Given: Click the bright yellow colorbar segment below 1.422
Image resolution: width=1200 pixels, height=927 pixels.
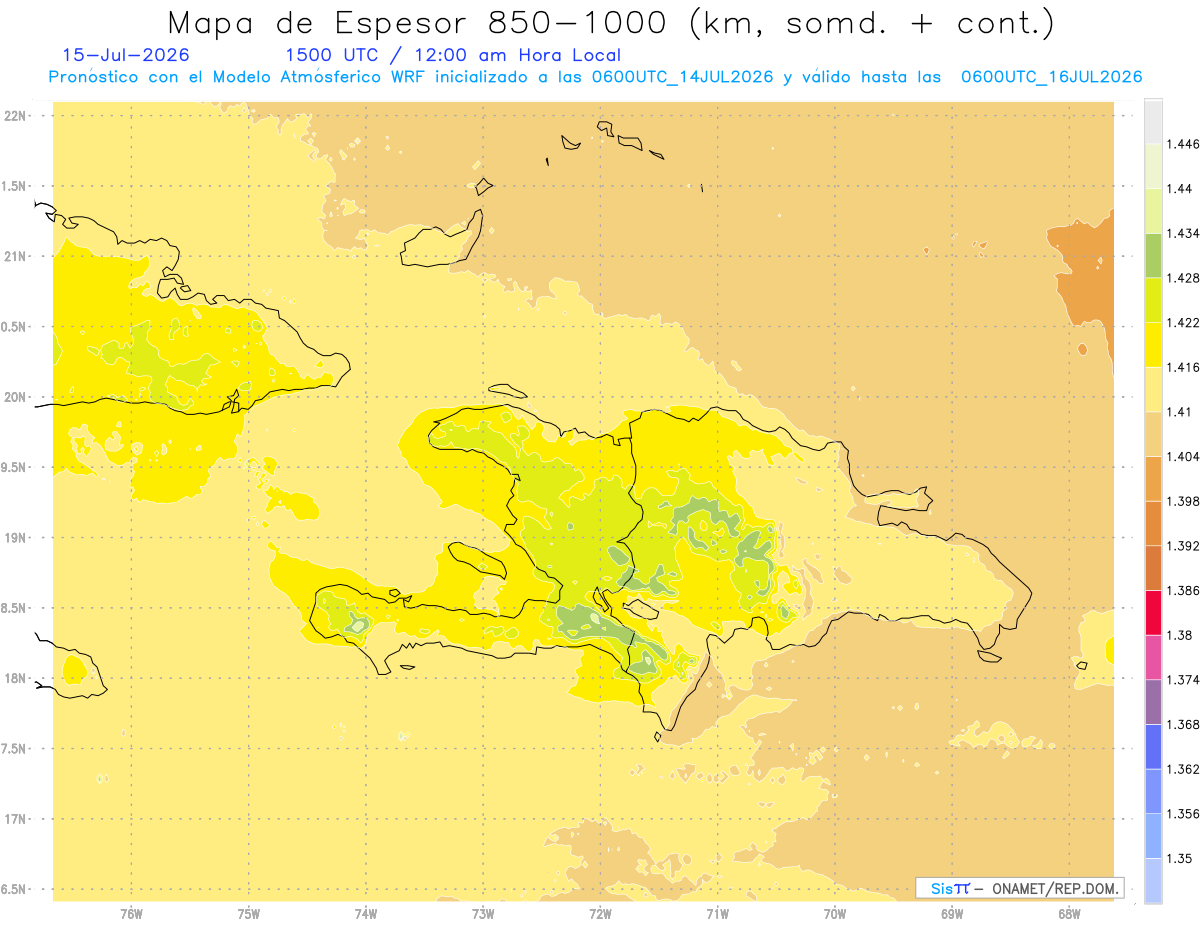Looking at the screenshot, I should 1153,345.
